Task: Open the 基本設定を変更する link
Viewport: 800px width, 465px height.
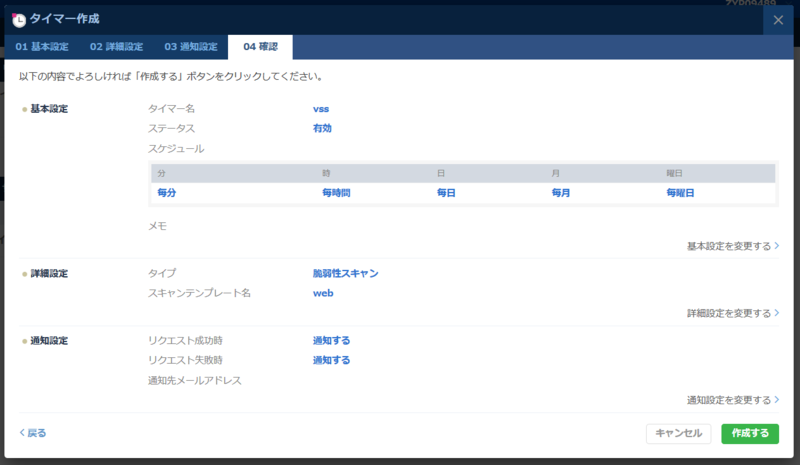Action: click(x=733, y=246)
